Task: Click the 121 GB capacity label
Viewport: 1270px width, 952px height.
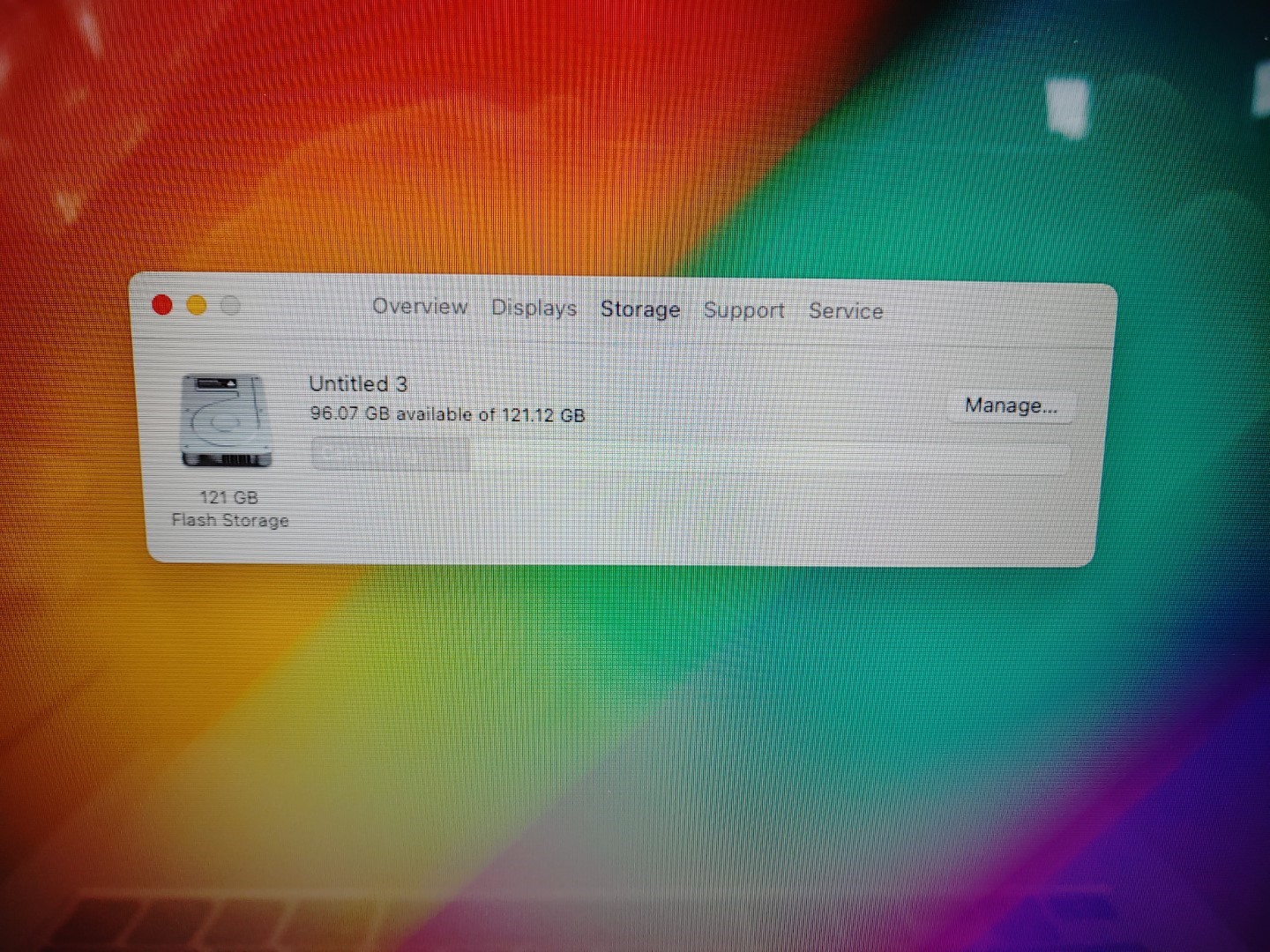Action: click(228, 497)
